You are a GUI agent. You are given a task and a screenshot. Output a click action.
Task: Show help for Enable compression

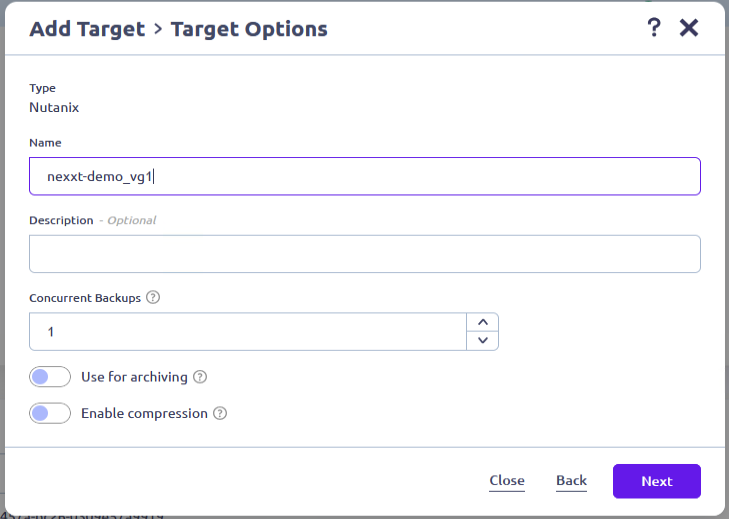click(x=220, y=413)
